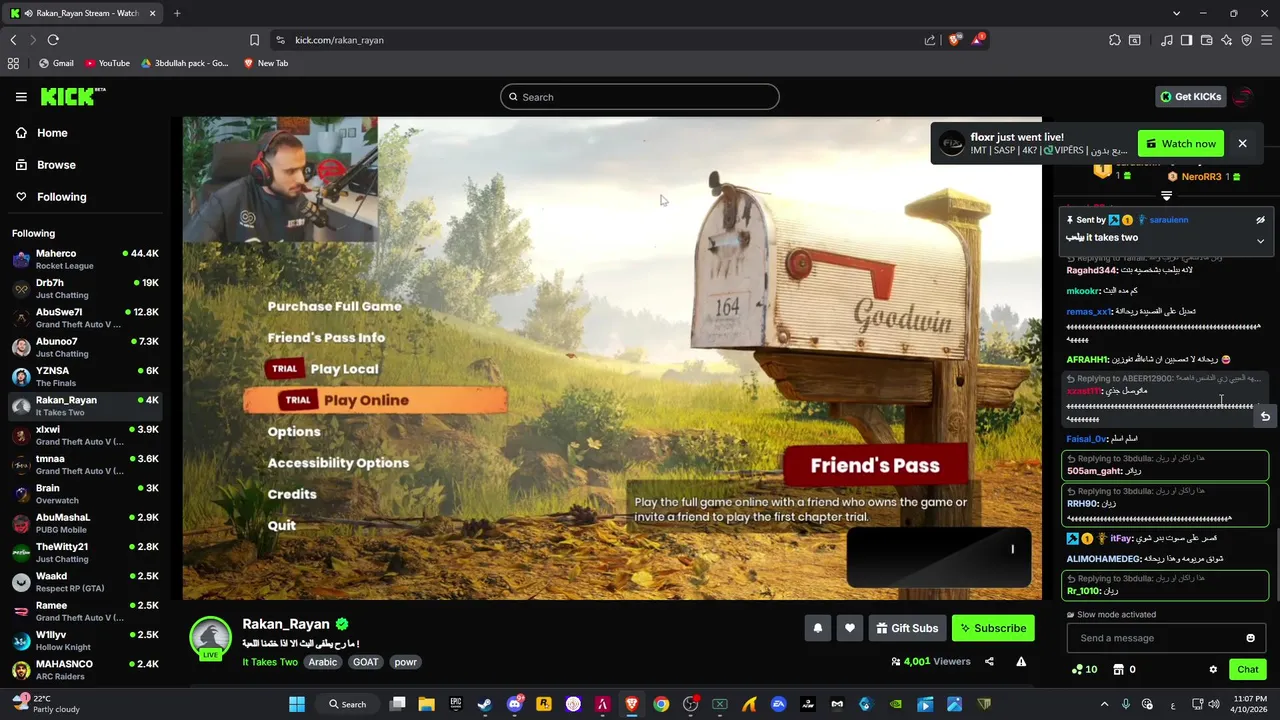Viewport: 1280px width, 720px height.
Task: Click the Brave Shields lion icon
Action: click(954, 40)
